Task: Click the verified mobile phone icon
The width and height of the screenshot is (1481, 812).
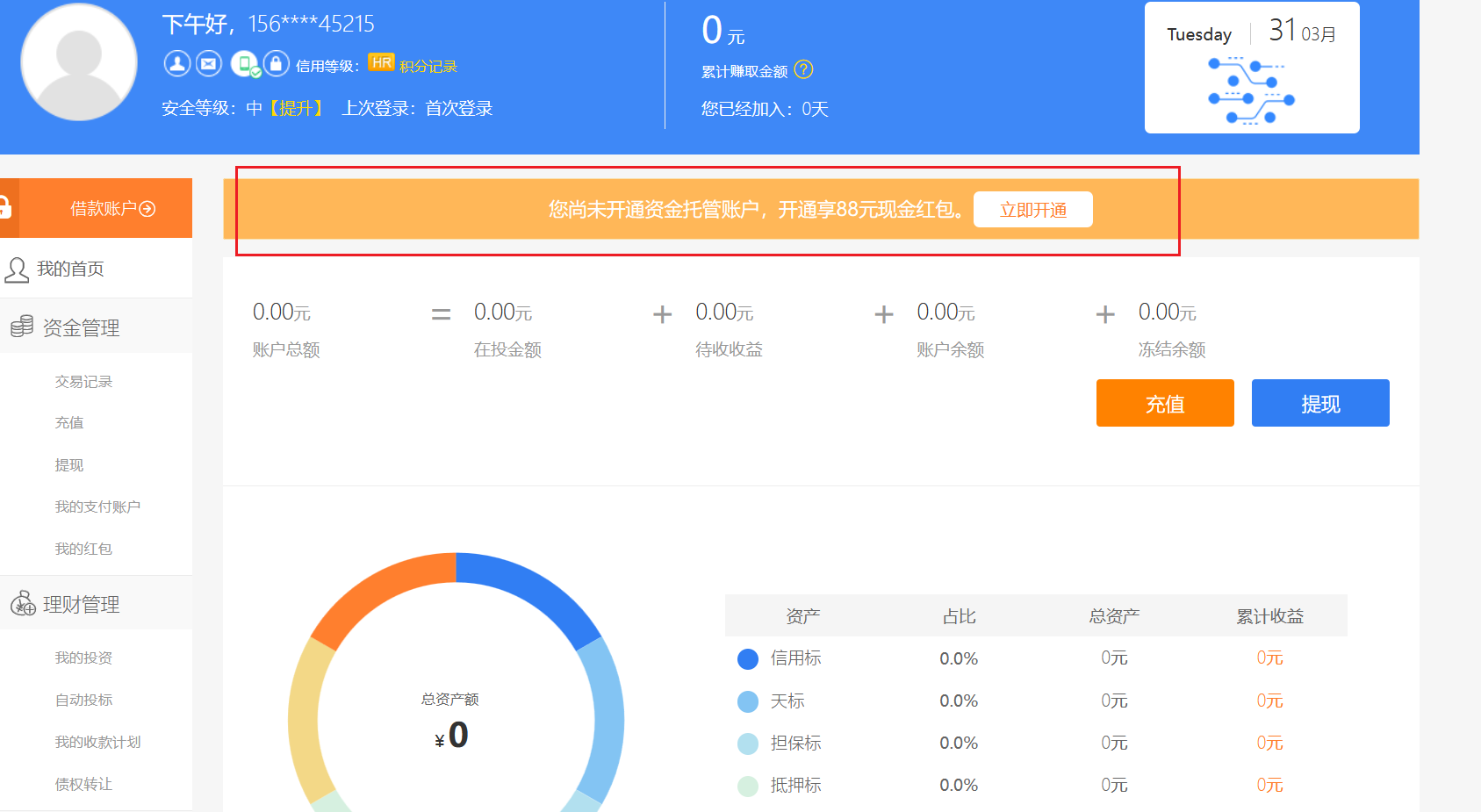Action: point(245,64)
